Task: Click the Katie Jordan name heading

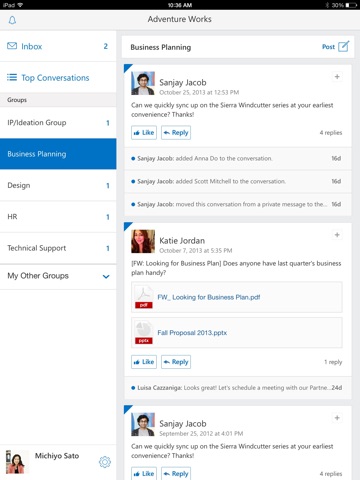Action: pos(182,240)
